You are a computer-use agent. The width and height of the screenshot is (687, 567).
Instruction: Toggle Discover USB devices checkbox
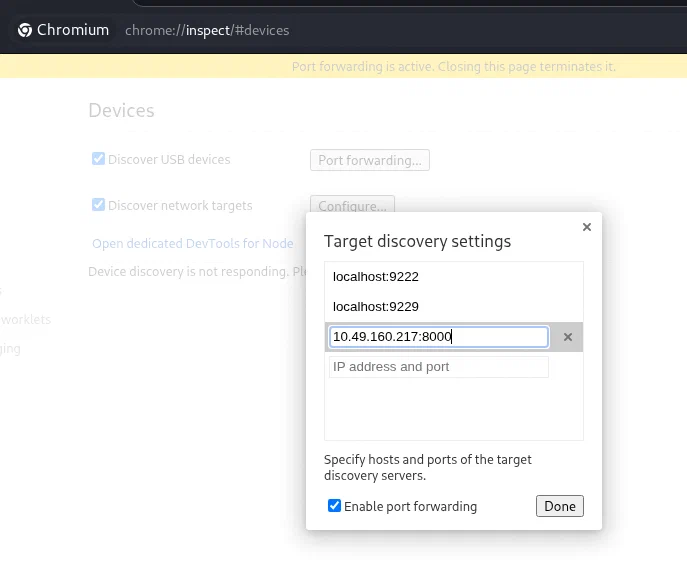tap(98, 159)
